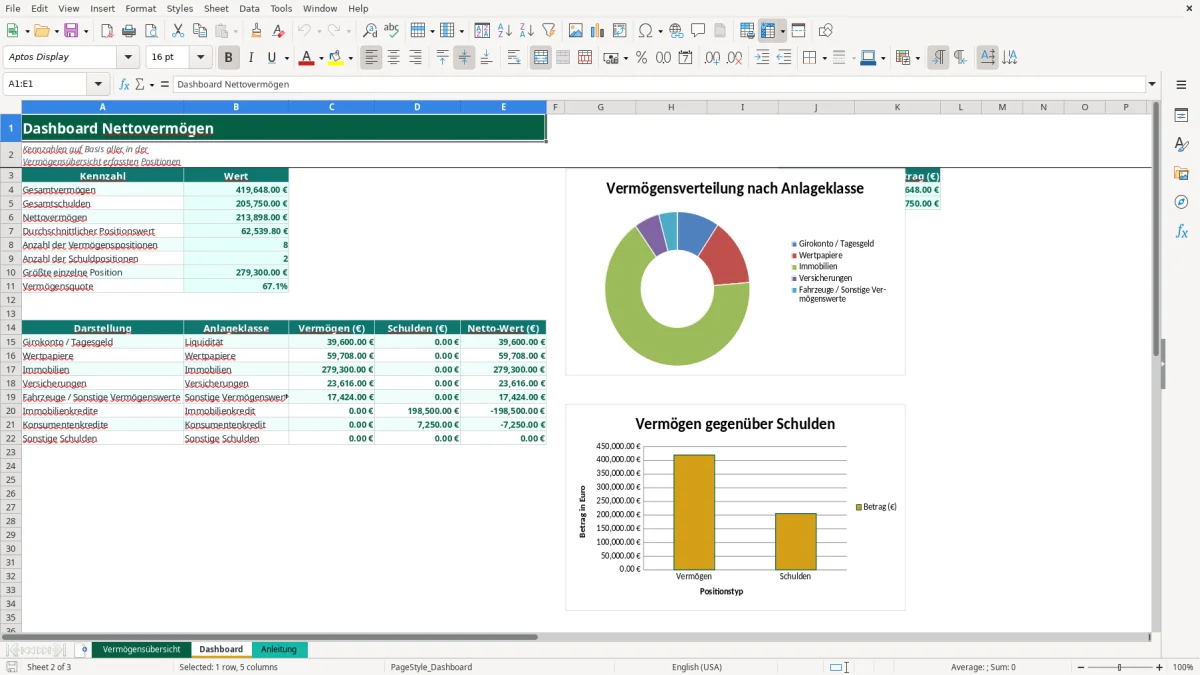Viewport: 1200px width, 675px height.
Task: Toggle Underline formatting
Action: (271, 58)
